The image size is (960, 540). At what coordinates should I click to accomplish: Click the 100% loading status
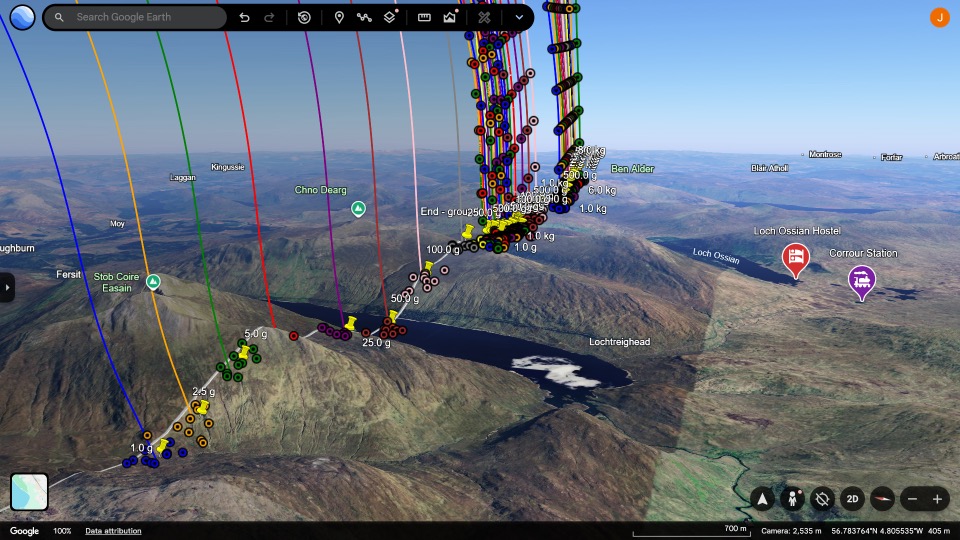[x=62, y=531]
